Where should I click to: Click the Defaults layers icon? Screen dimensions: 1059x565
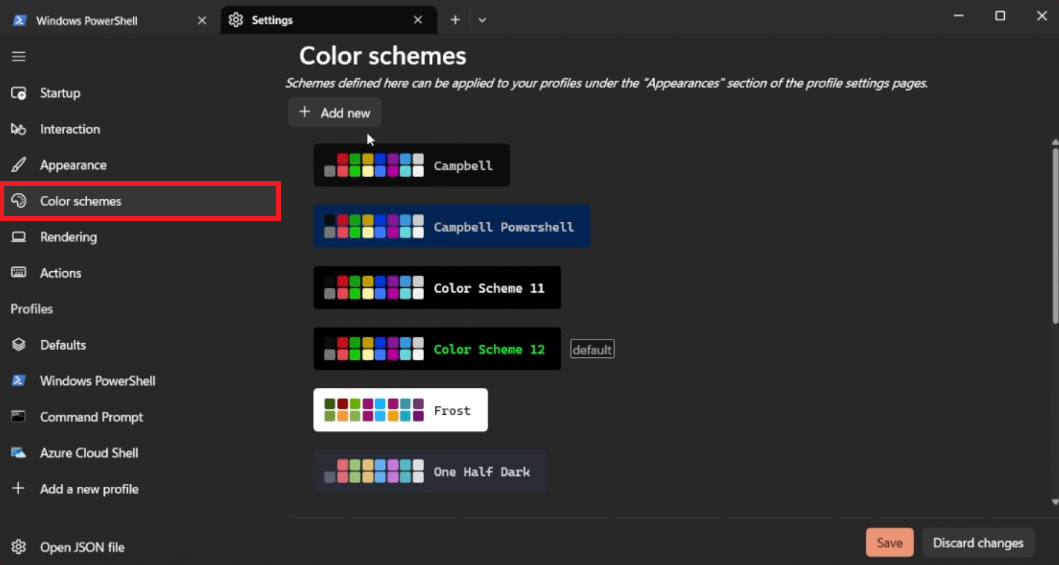pos(18,345)
